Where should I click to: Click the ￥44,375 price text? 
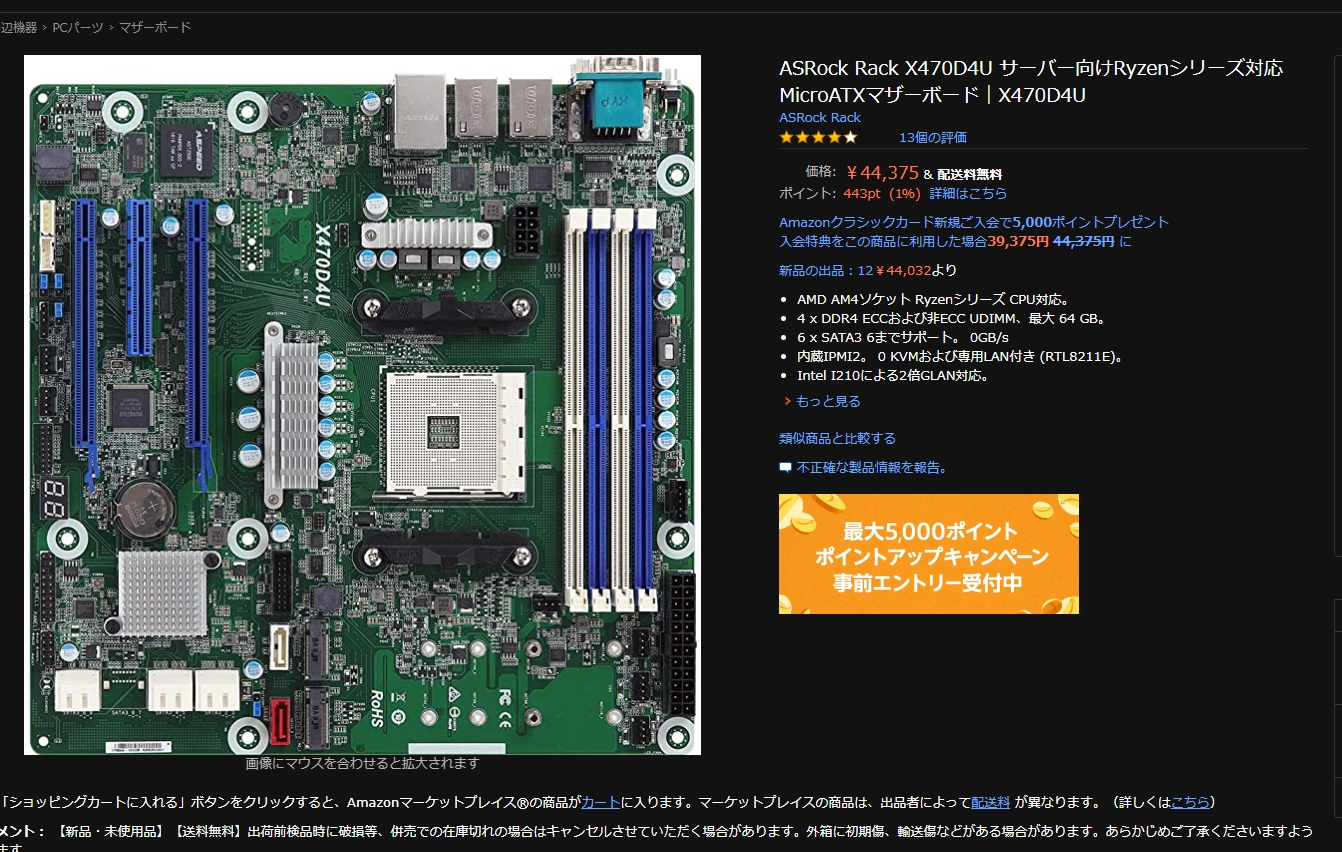(x=882, y=172)
